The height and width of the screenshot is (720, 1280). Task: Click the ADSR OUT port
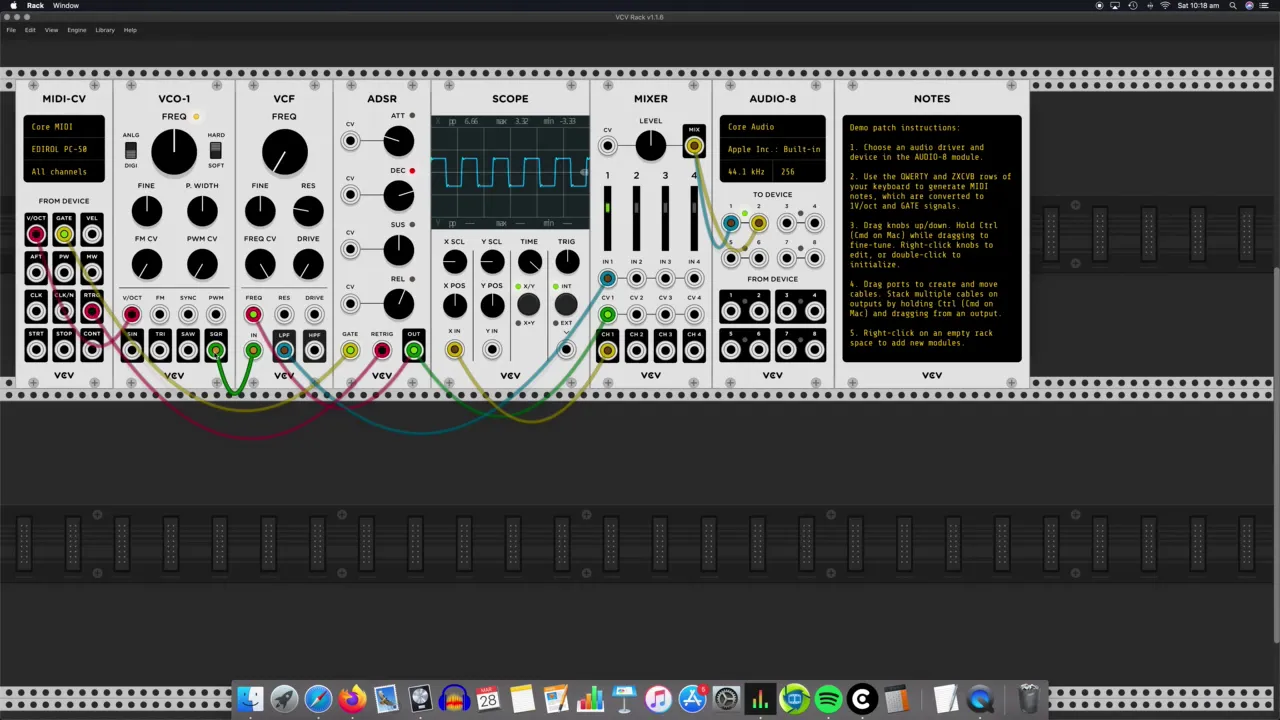[x=413, y=351]
